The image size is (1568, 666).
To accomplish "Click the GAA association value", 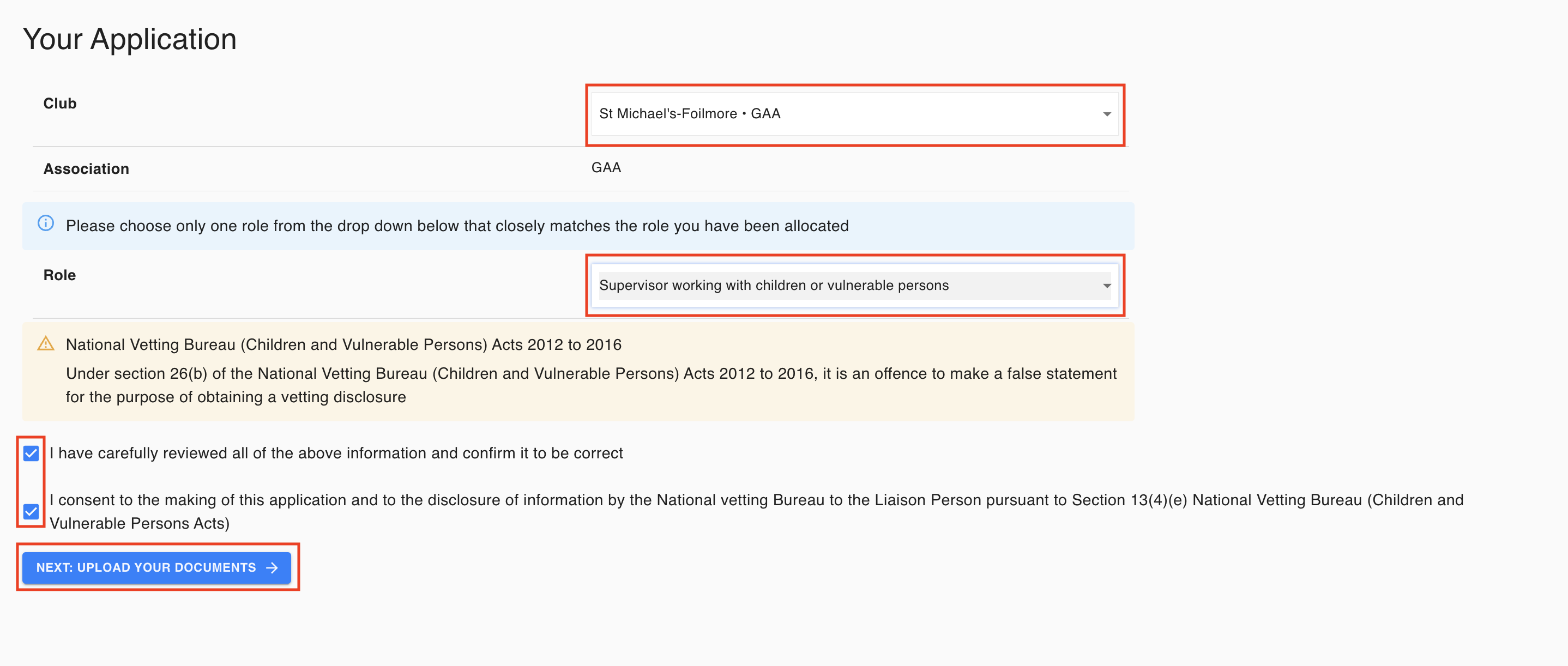I will click(x=606, y=167).
